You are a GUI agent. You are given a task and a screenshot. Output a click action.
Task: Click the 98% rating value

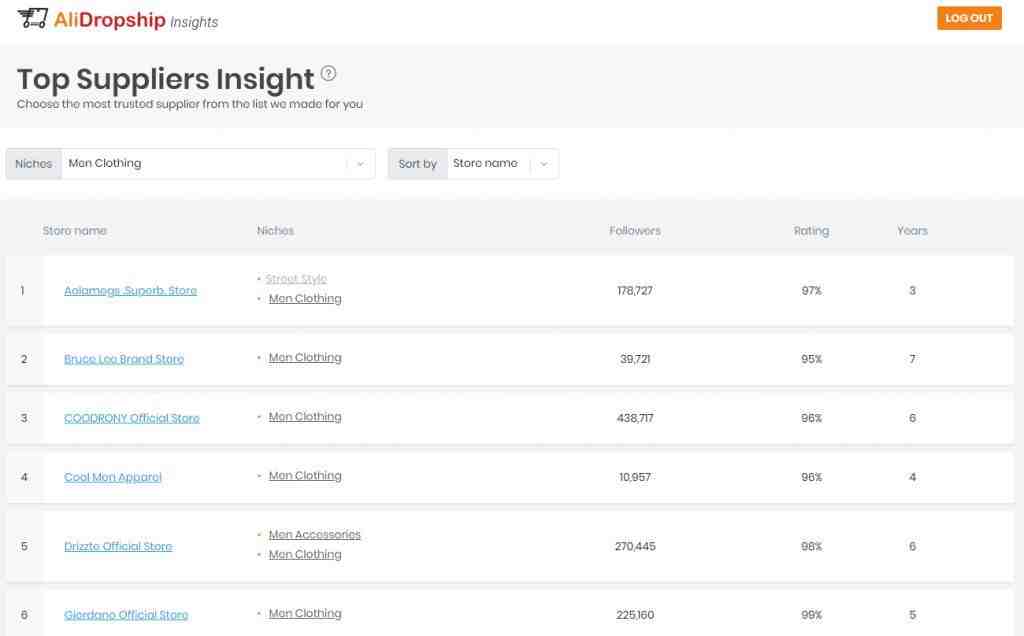(812, 546)
